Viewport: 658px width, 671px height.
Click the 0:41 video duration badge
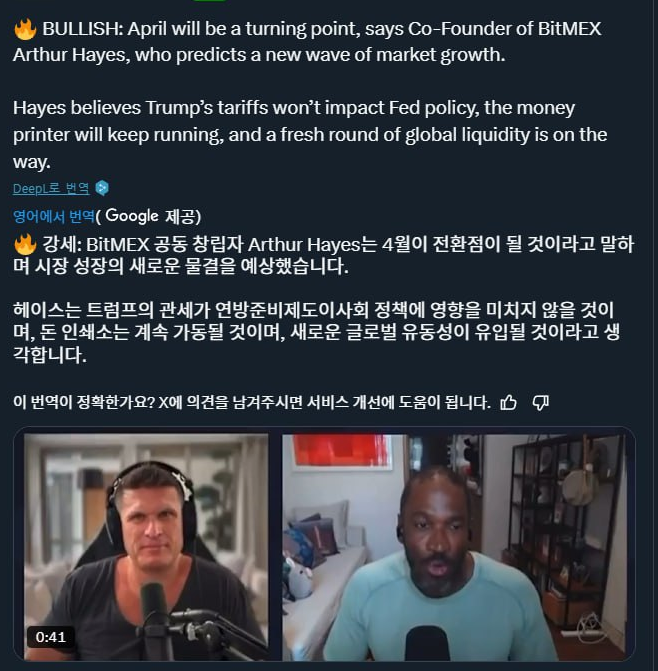click(x=51, y=637)
